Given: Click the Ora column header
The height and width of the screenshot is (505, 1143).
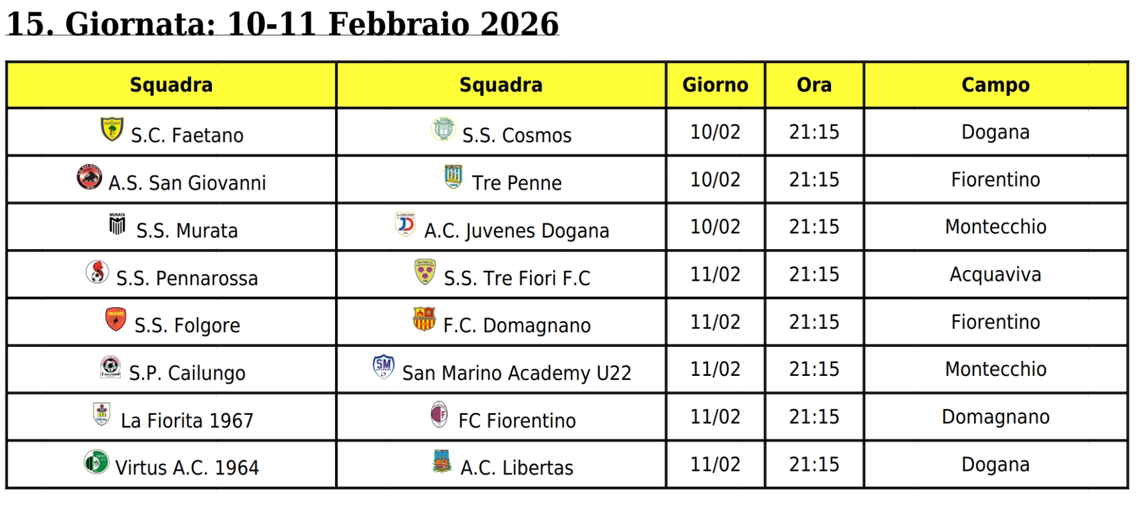Looking at the screenshot, I should pos(814,85).
